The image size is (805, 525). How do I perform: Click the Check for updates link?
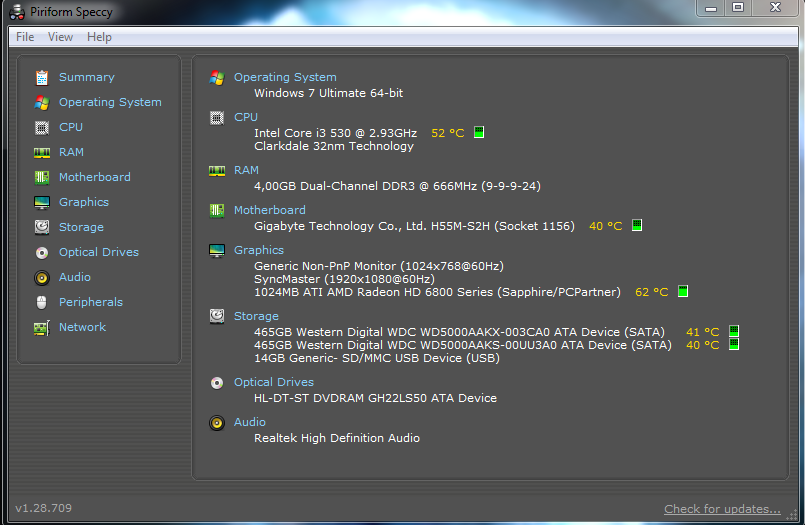[722, 509]
